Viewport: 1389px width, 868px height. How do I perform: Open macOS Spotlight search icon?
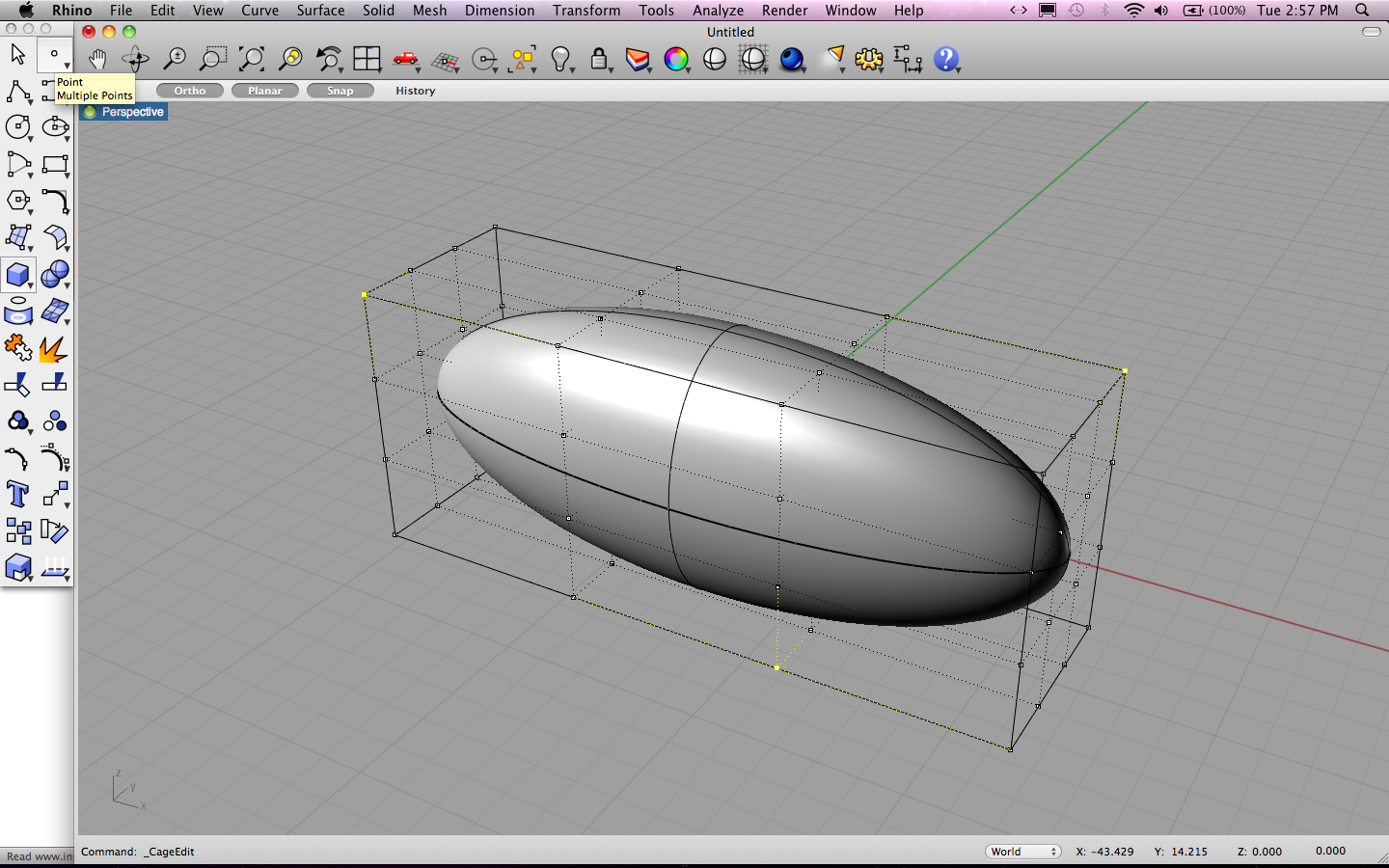pyautogui.click(x=1362, y=10)
